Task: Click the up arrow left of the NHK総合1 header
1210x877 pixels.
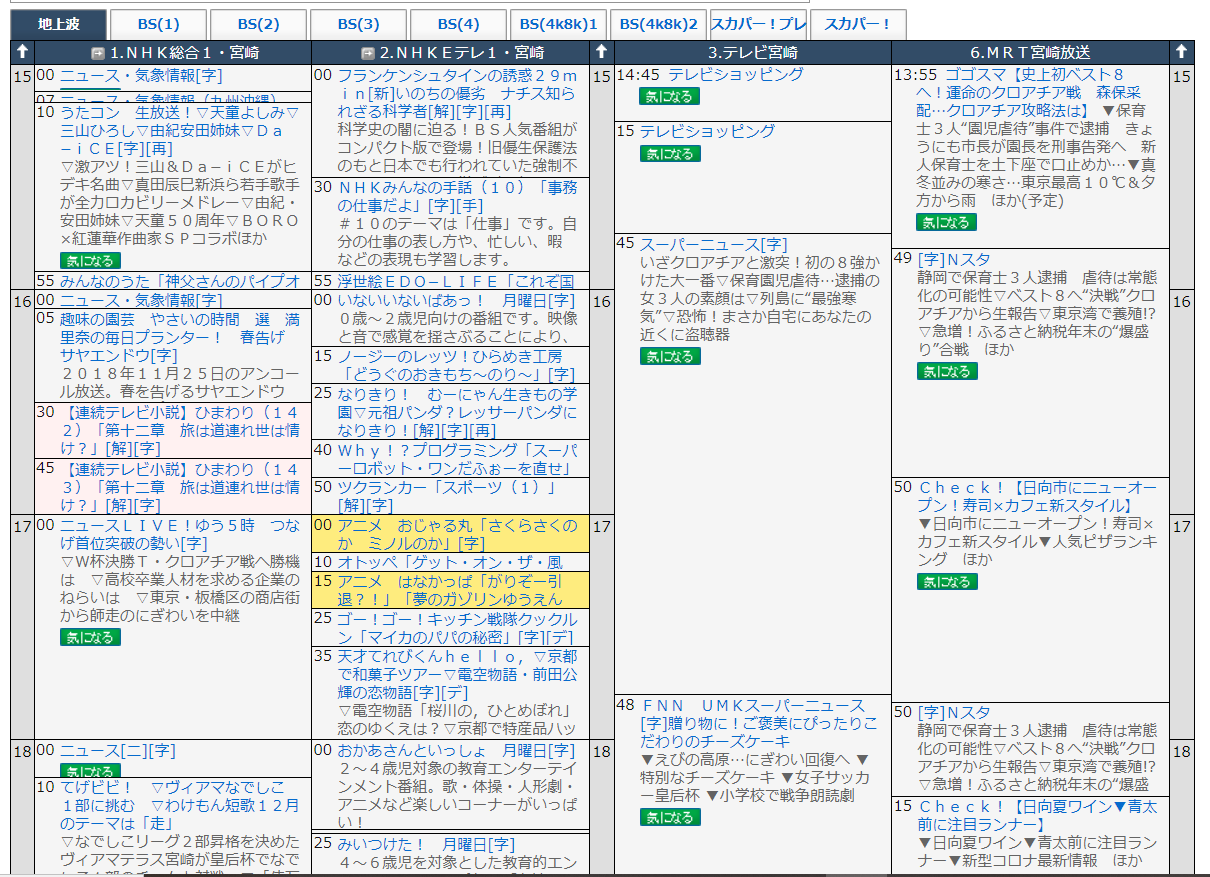Action: tap(23, 52)
